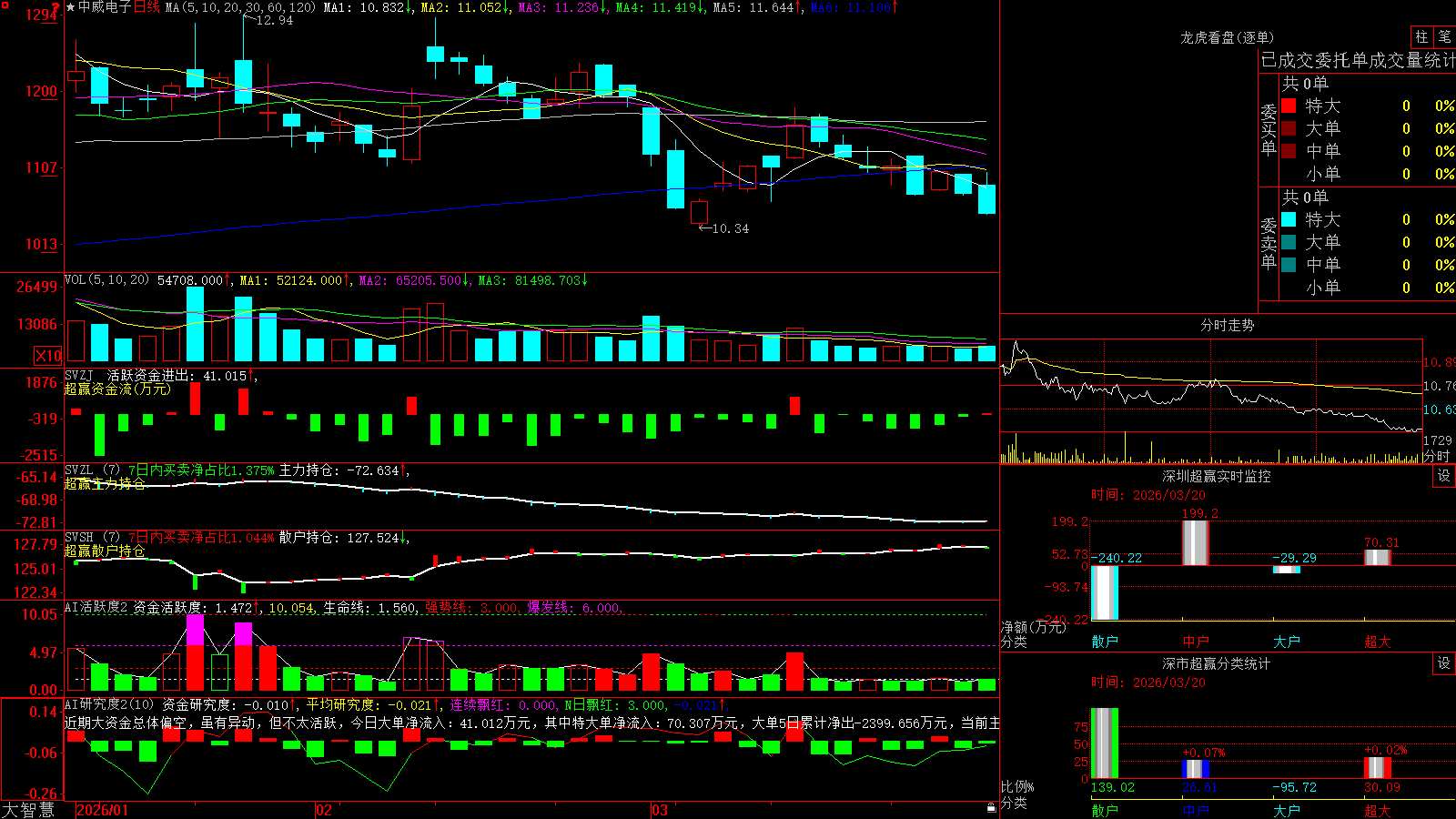Screen dimensions: 1456x819
Task: Click the MA(5,10,20,30,60,120) indicator label
Action: 240,7
